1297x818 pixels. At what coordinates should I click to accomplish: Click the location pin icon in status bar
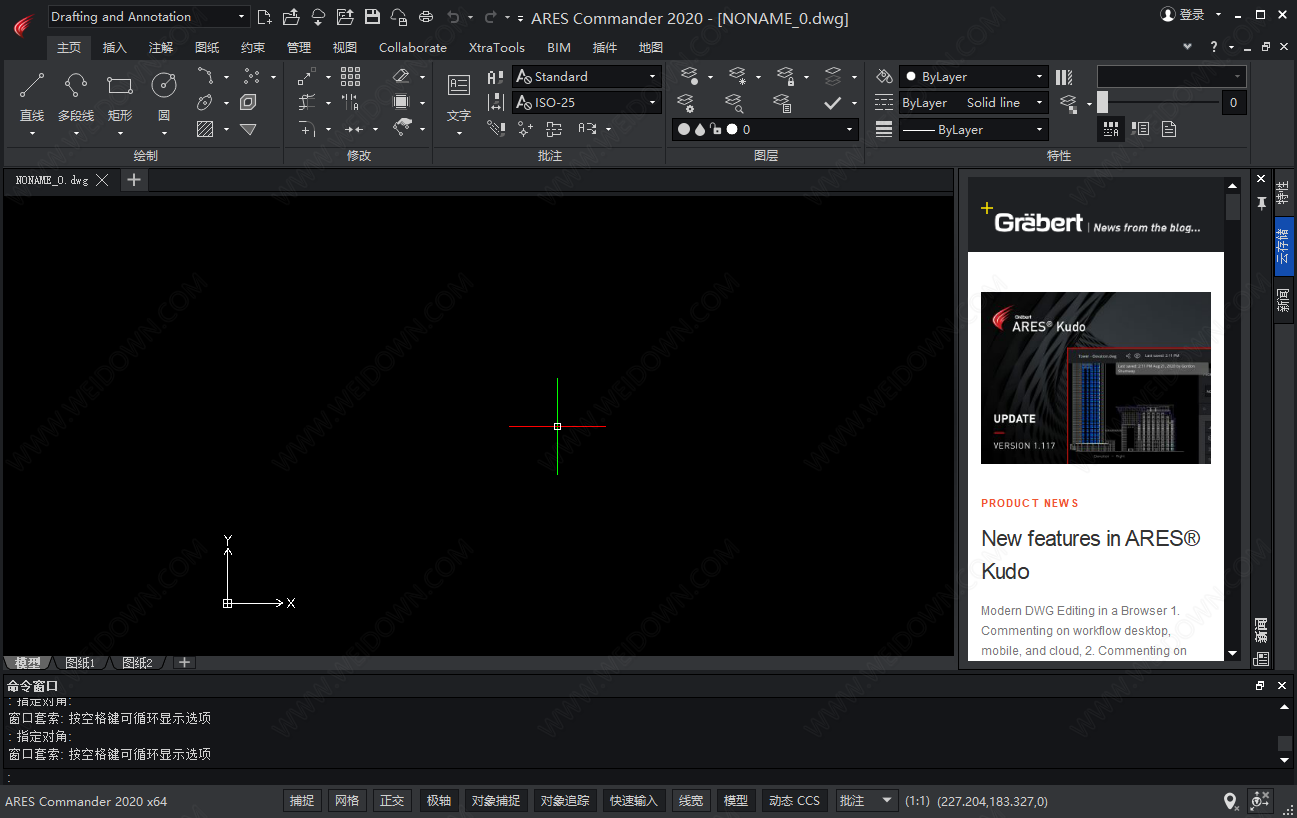coord(1231,801)
